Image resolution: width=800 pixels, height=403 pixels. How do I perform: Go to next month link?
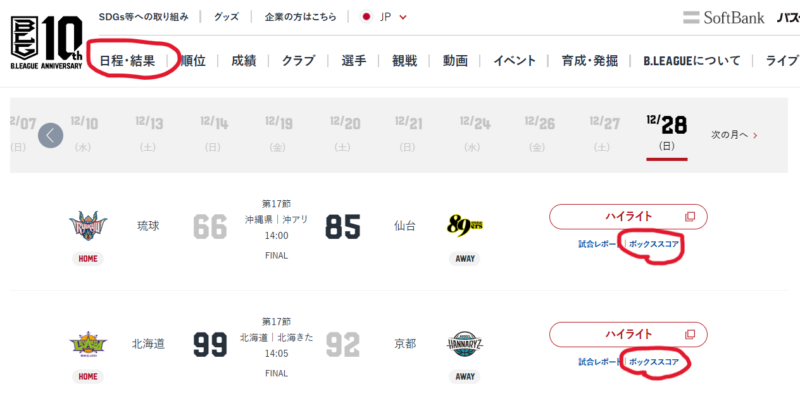tap(734, 134)
